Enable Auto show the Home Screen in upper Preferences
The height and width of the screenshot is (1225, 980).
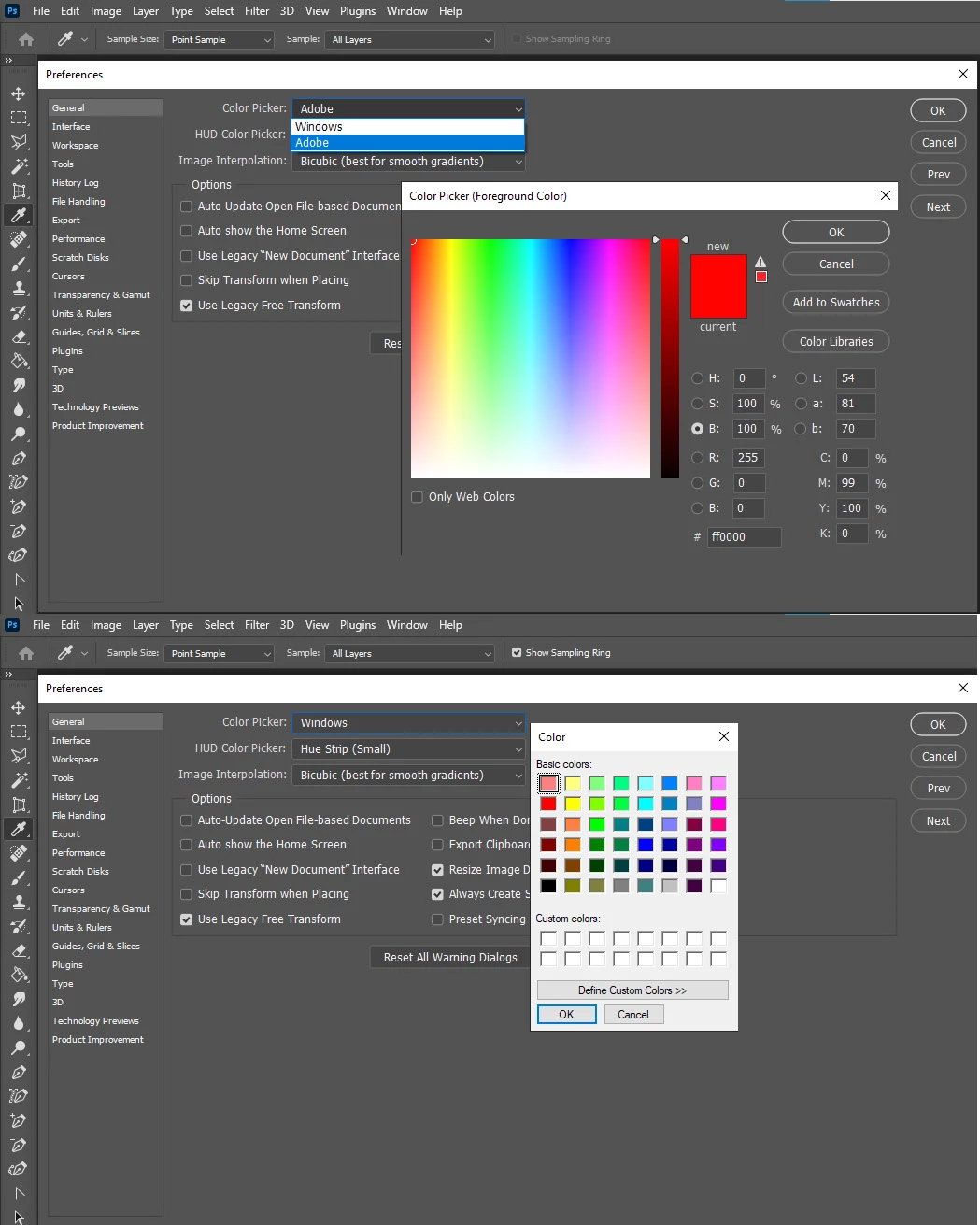tap(186, 231)
